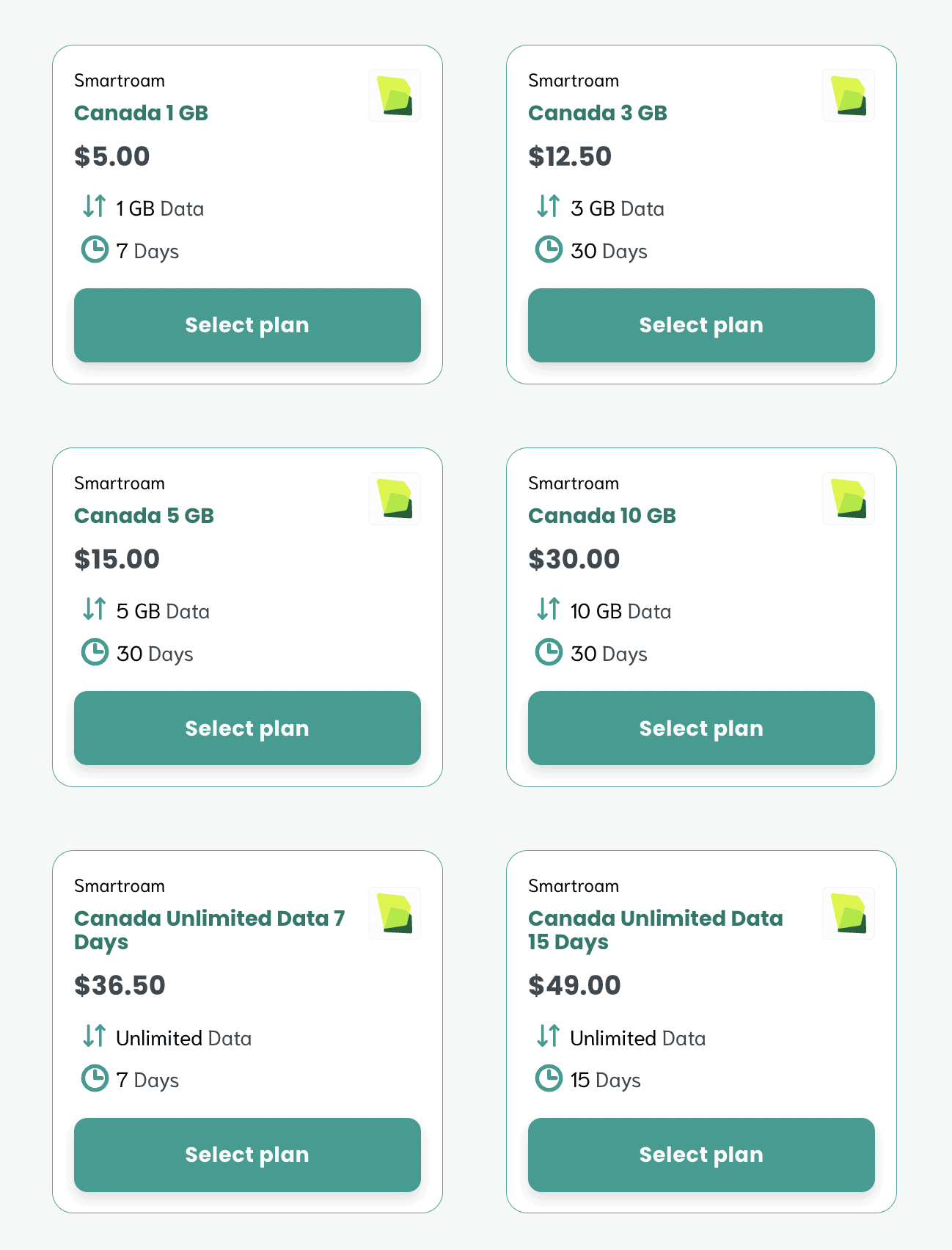Click the Smartroam logo on Canada 10 GB card
Screen dimensions: 952x1250
848,498
